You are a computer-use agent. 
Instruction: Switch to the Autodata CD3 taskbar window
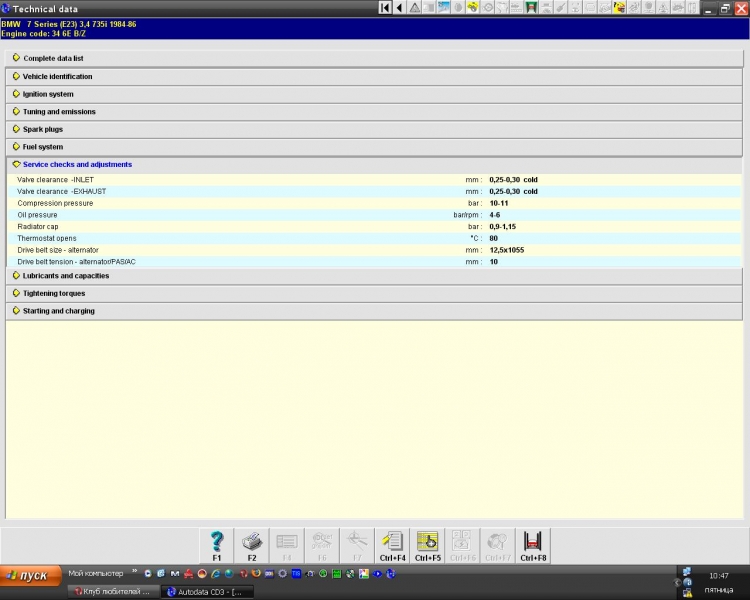click(206, 592)
